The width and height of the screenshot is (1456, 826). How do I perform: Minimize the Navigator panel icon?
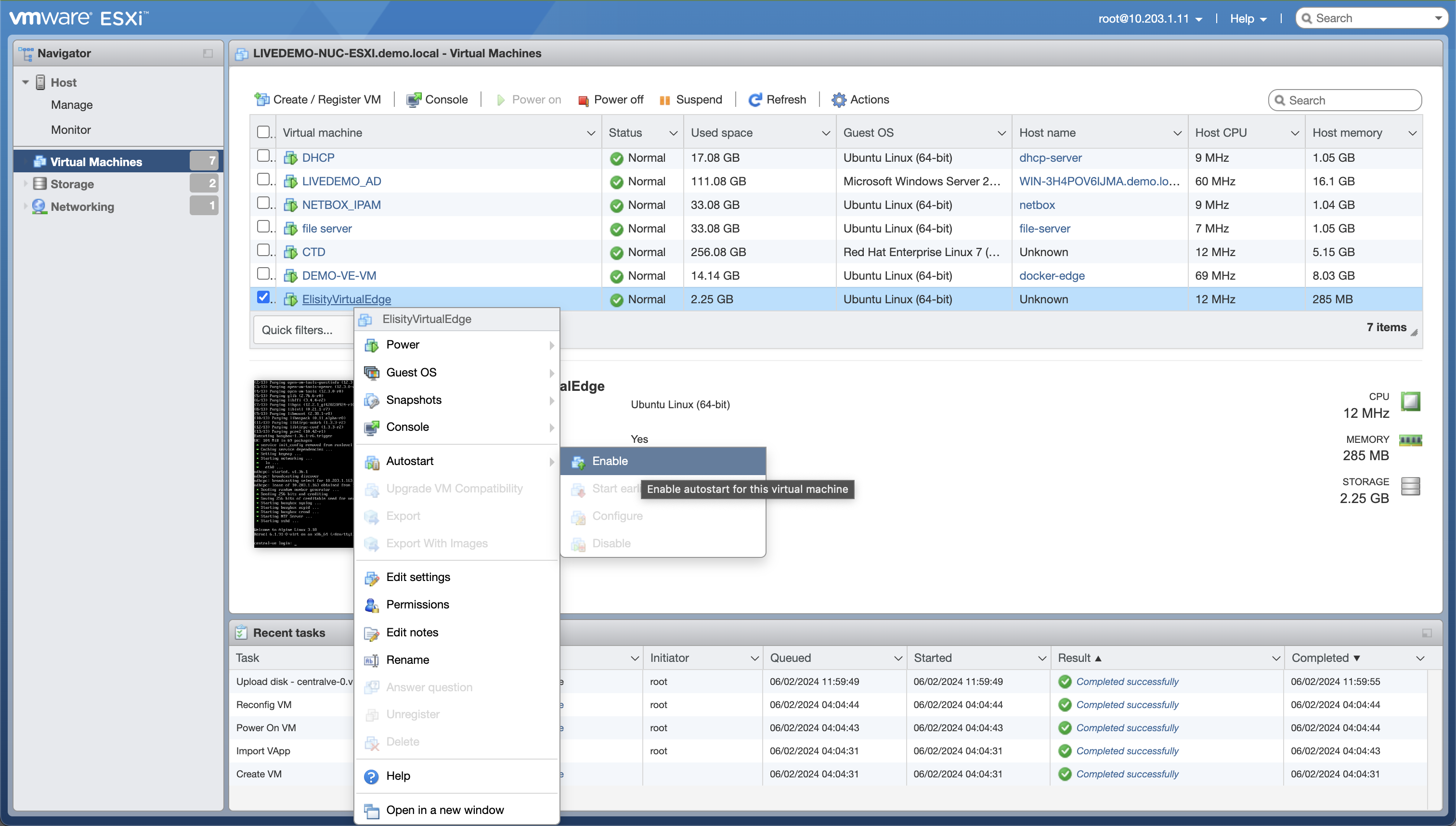pyautogui.click(x=208, y=53)
